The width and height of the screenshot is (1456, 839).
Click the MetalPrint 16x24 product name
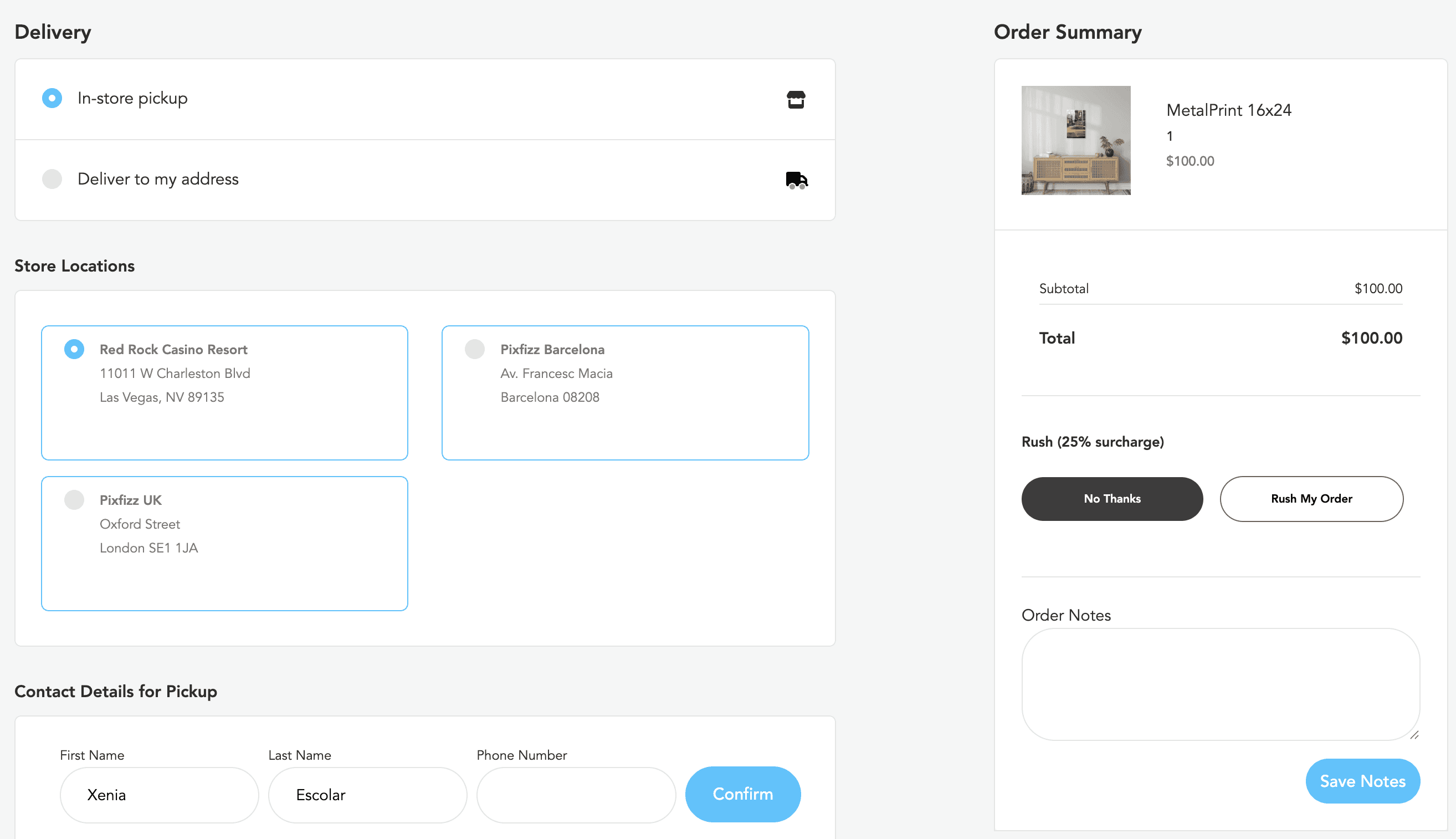click(1228, 110)
